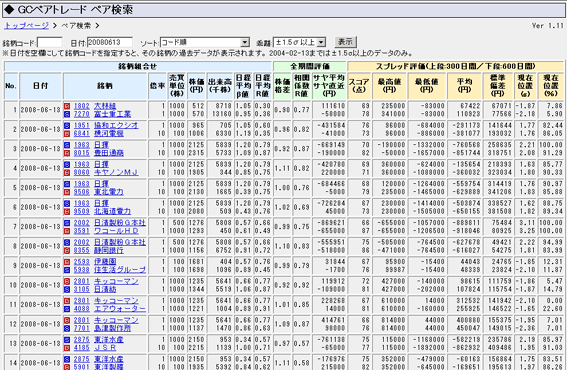Image resolution: width=567 pixels, height=370 pixels.
Task: Click the red marker icon beside code 2593
Action: click(x=67, y=262)
